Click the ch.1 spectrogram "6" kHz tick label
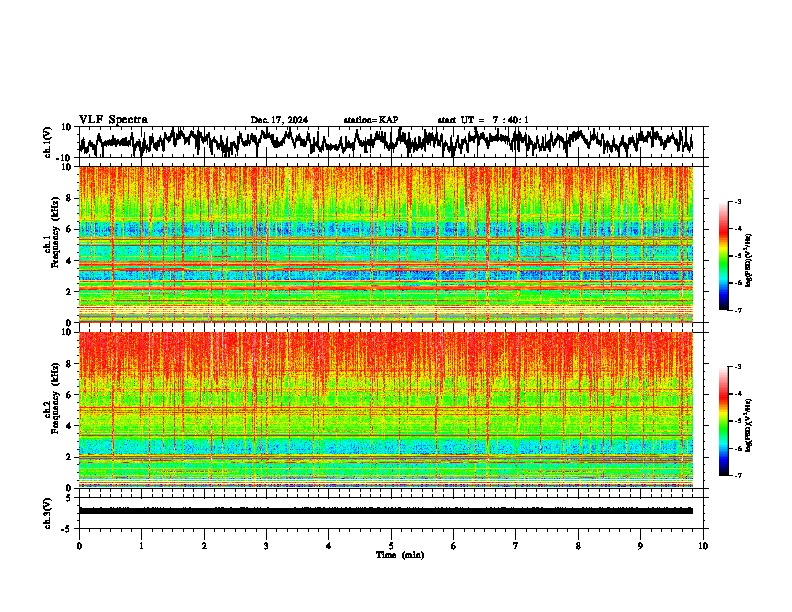 [x=69, y=229]
